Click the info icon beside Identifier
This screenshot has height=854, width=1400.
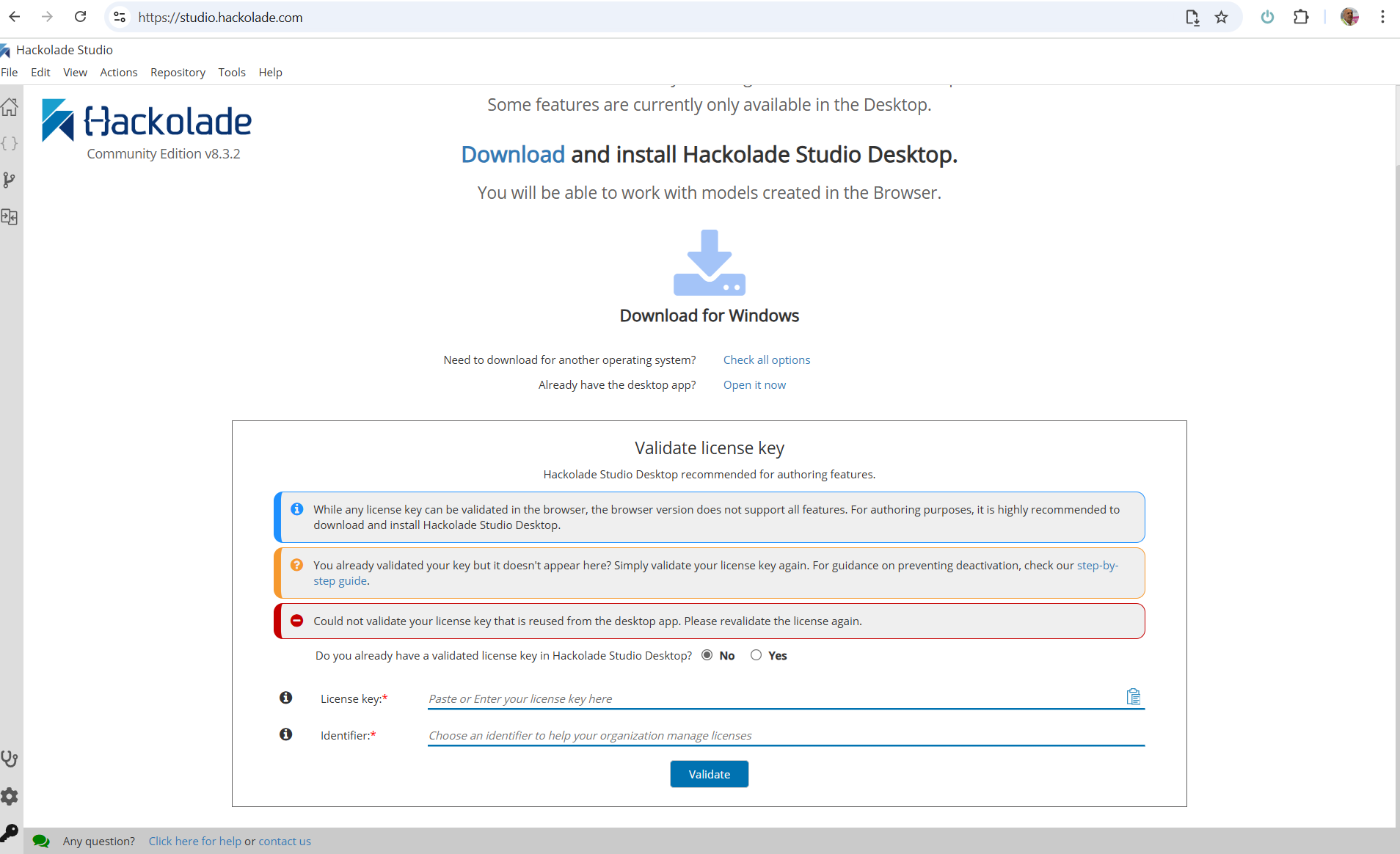pyautogui.click(x=286, y=734)
